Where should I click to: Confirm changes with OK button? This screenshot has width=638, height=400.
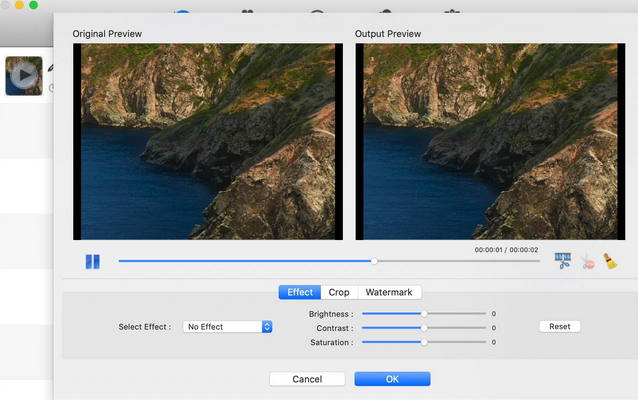point(392,379)
